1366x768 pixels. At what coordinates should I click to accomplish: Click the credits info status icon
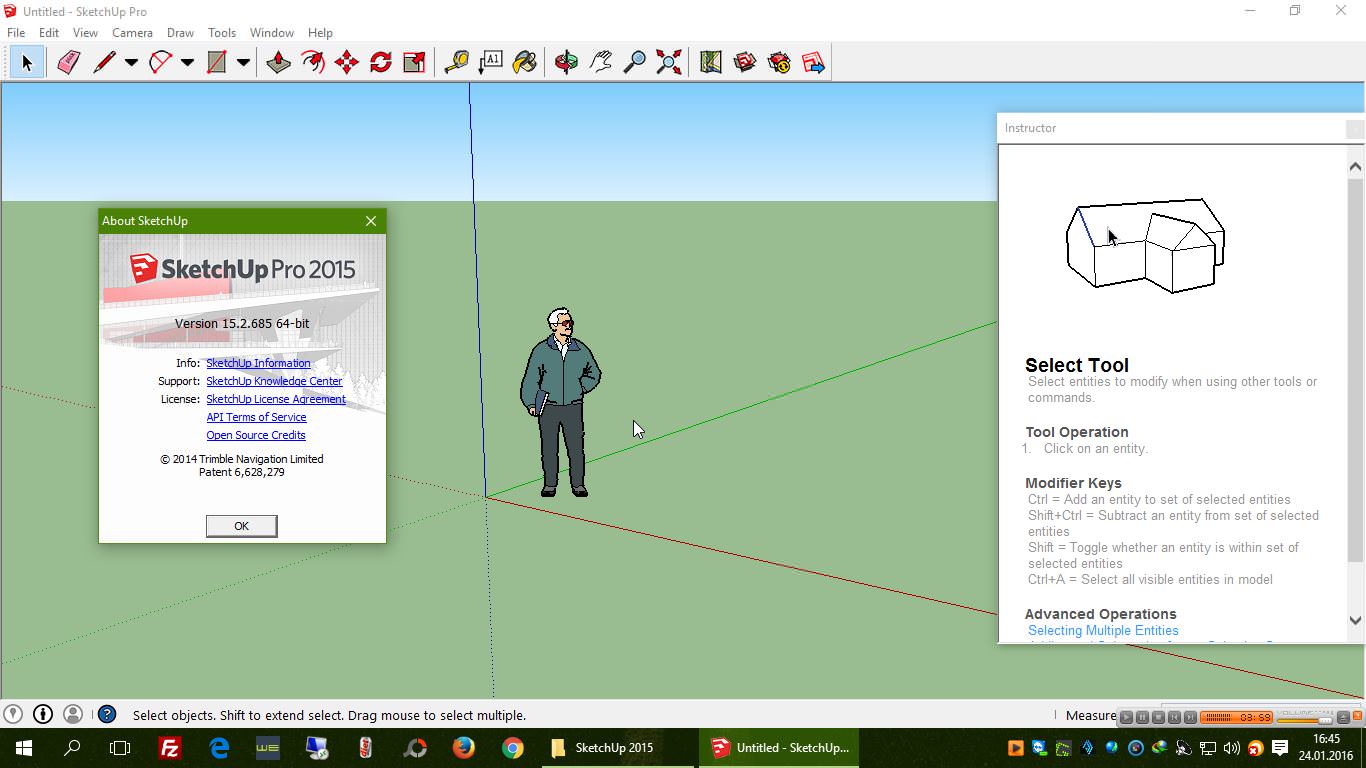43,714
